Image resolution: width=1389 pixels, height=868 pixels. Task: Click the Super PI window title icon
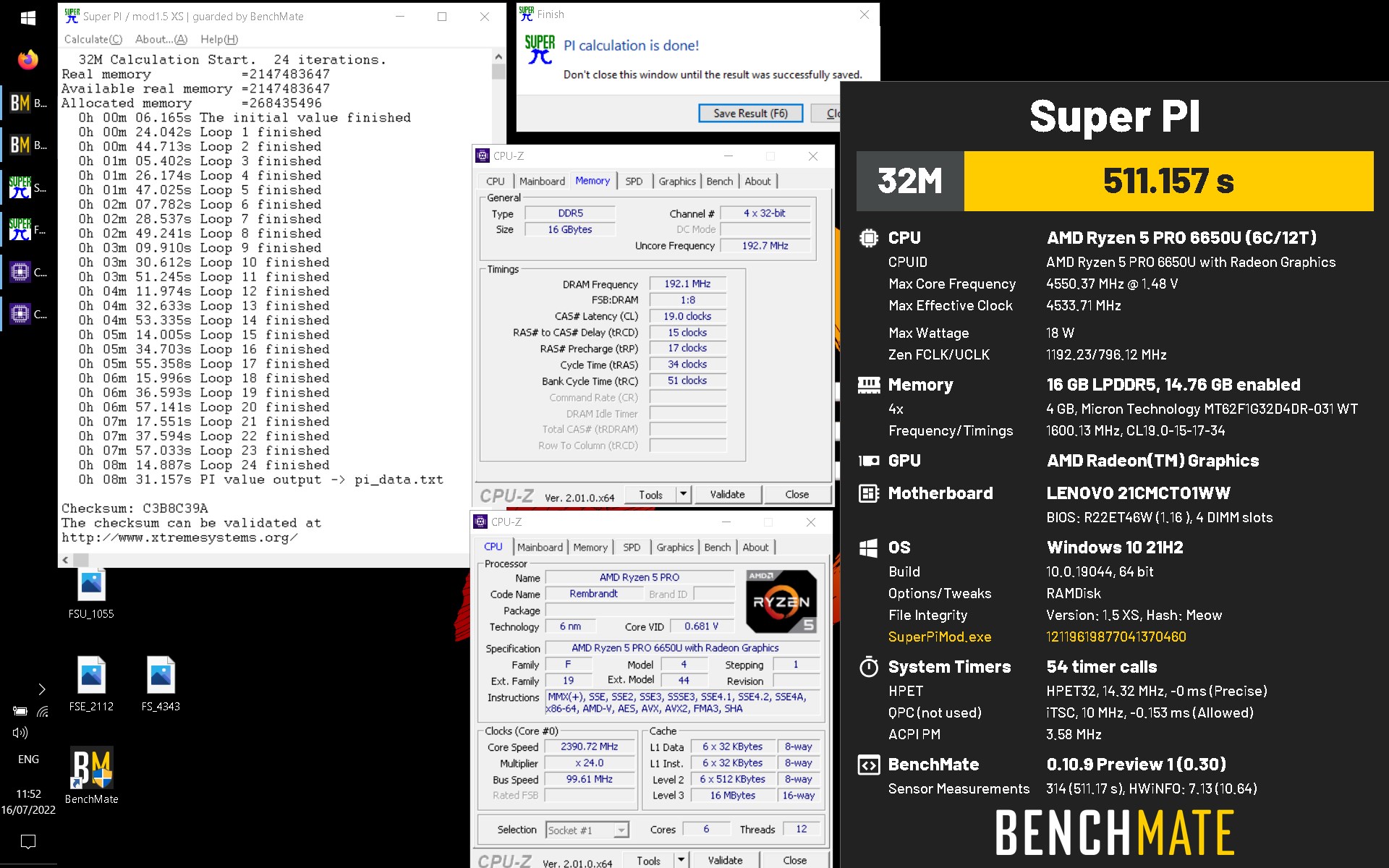tap(72, 16)
